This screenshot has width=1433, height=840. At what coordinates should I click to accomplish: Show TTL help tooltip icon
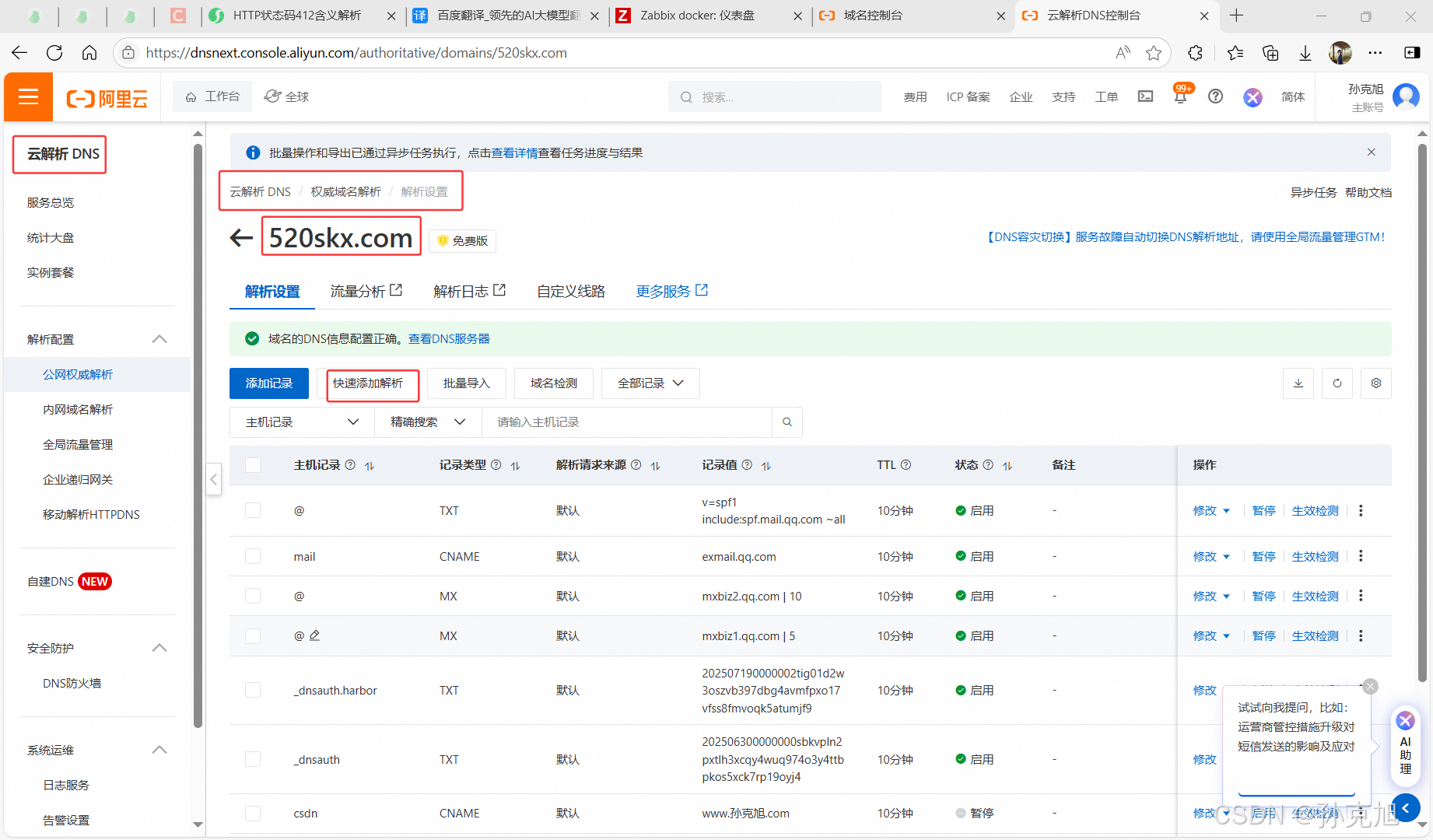[x=906, y=465]
